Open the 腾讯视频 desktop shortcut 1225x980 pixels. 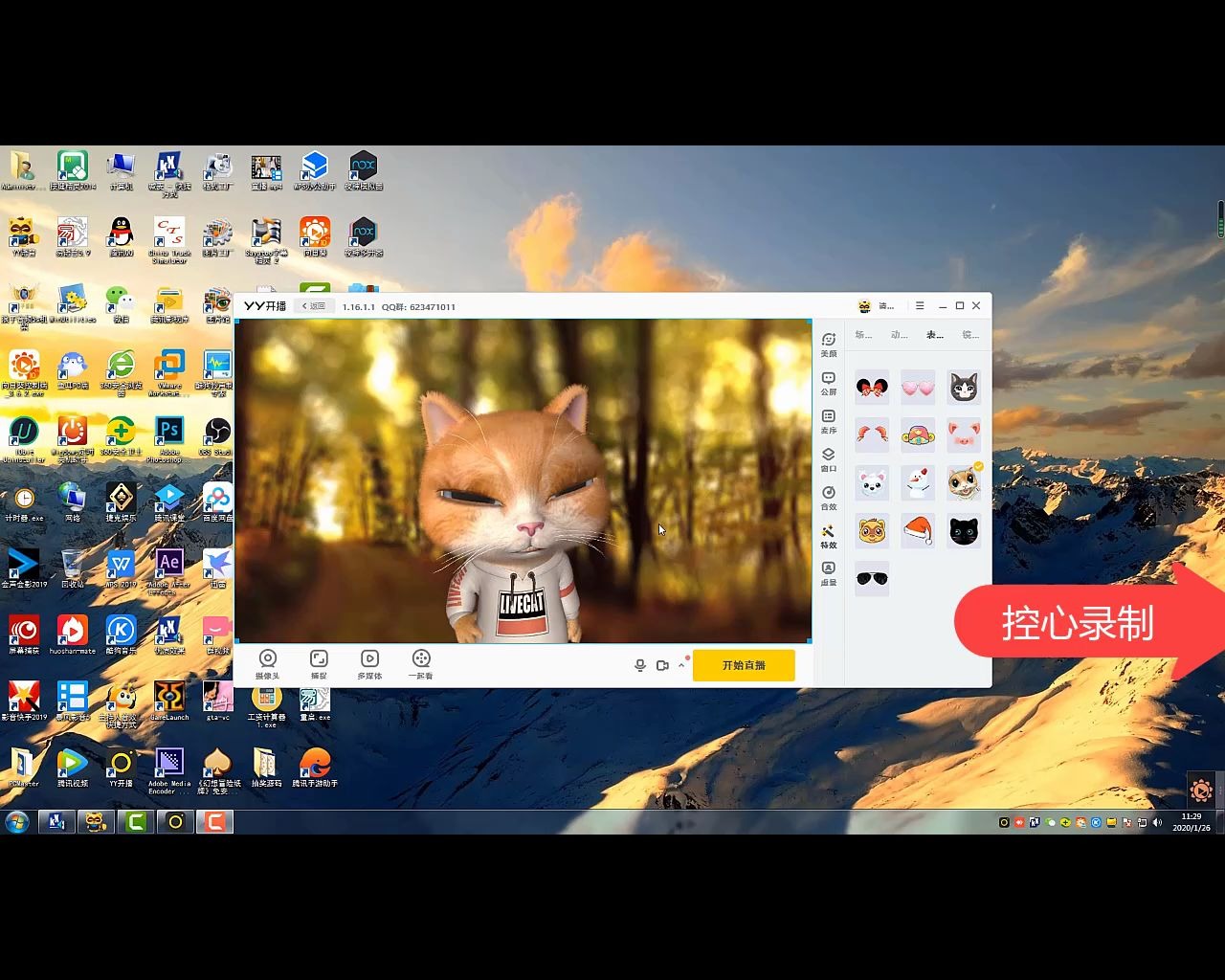[72, 768]
